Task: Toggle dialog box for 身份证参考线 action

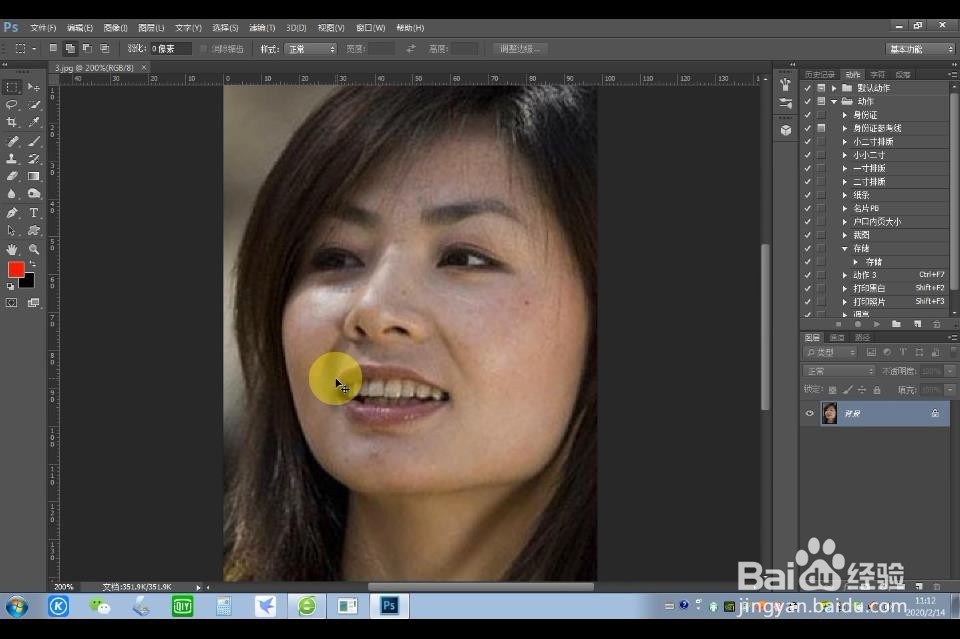Action: coord(821,128)
